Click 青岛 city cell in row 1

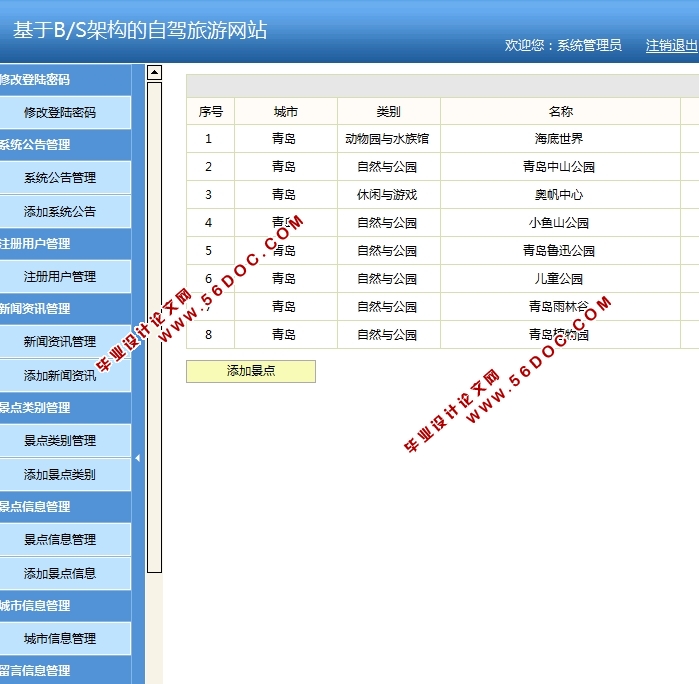pyautogui.click(x=284, y=139)
